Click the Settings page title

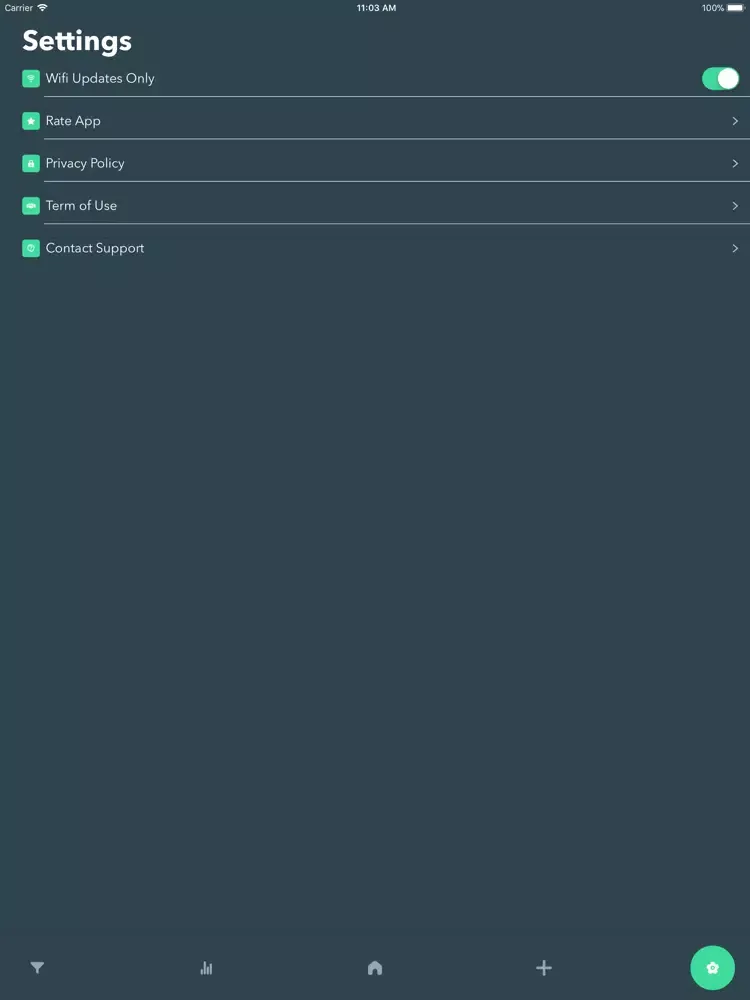click(x=77, y=41)
